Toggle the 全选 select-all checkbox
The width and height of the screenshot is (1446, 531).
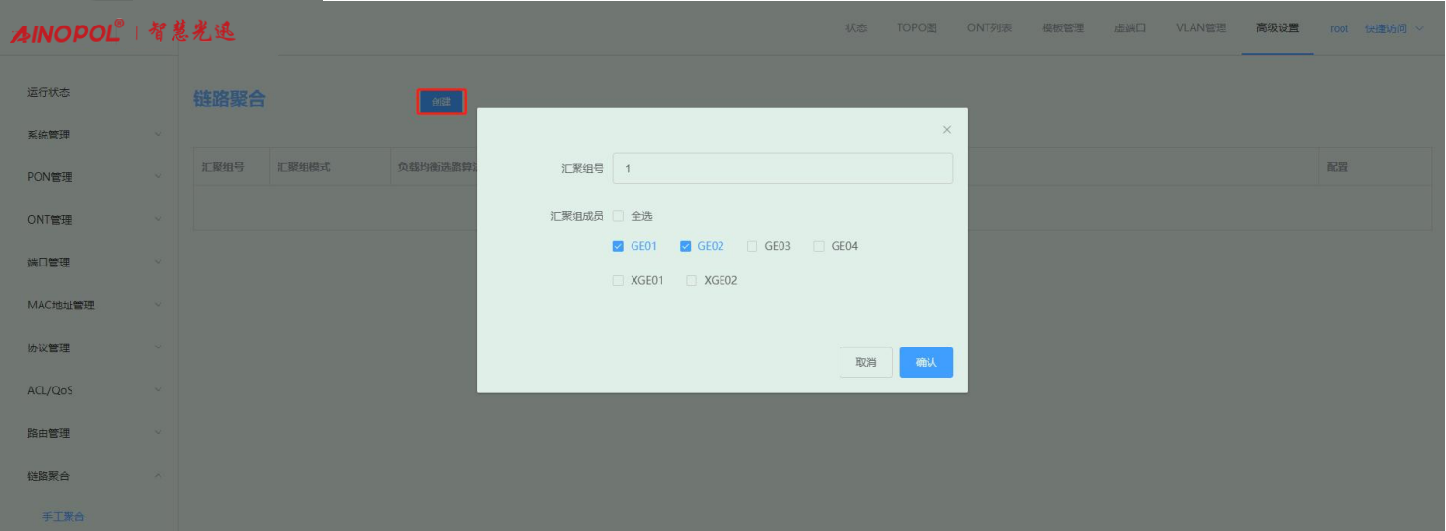[618, 216]
